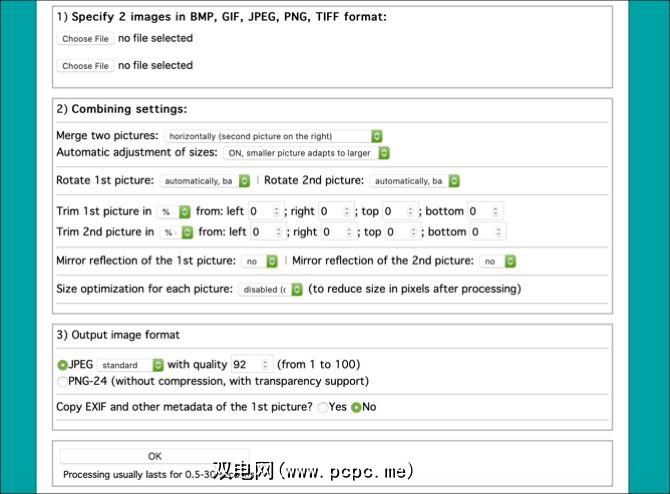Select the JPEG output format radio

63,365
